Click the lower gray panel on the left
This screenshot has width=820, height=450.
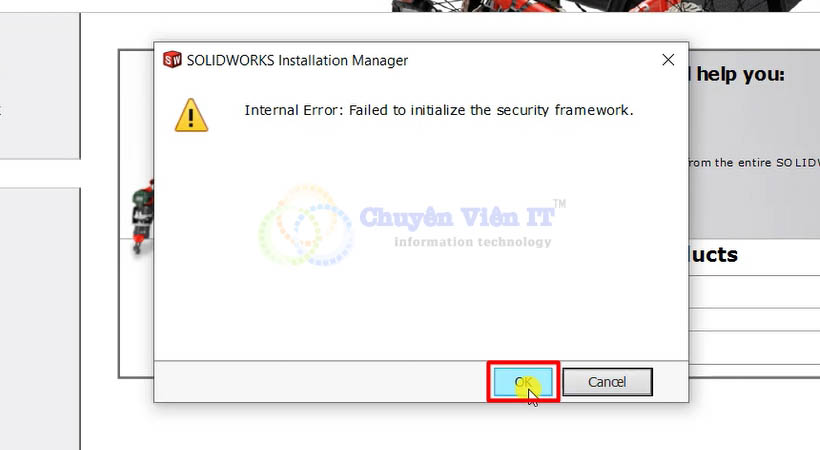pyautogui.click(x=40, y=318)
